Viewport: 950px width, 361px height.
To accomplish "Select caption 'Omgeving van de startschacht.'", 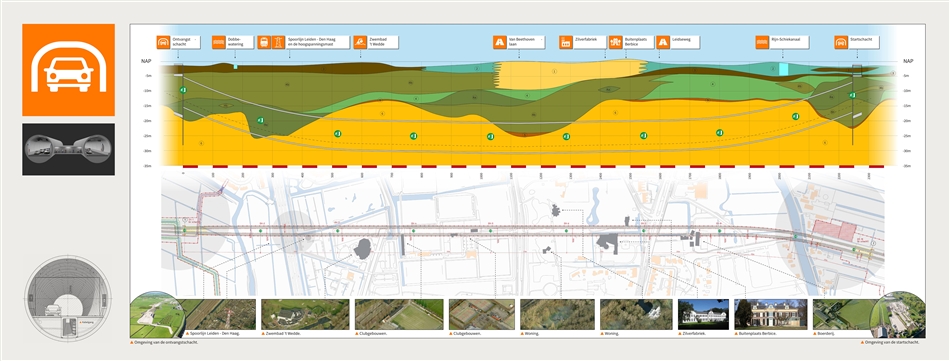I will [892, 343].
